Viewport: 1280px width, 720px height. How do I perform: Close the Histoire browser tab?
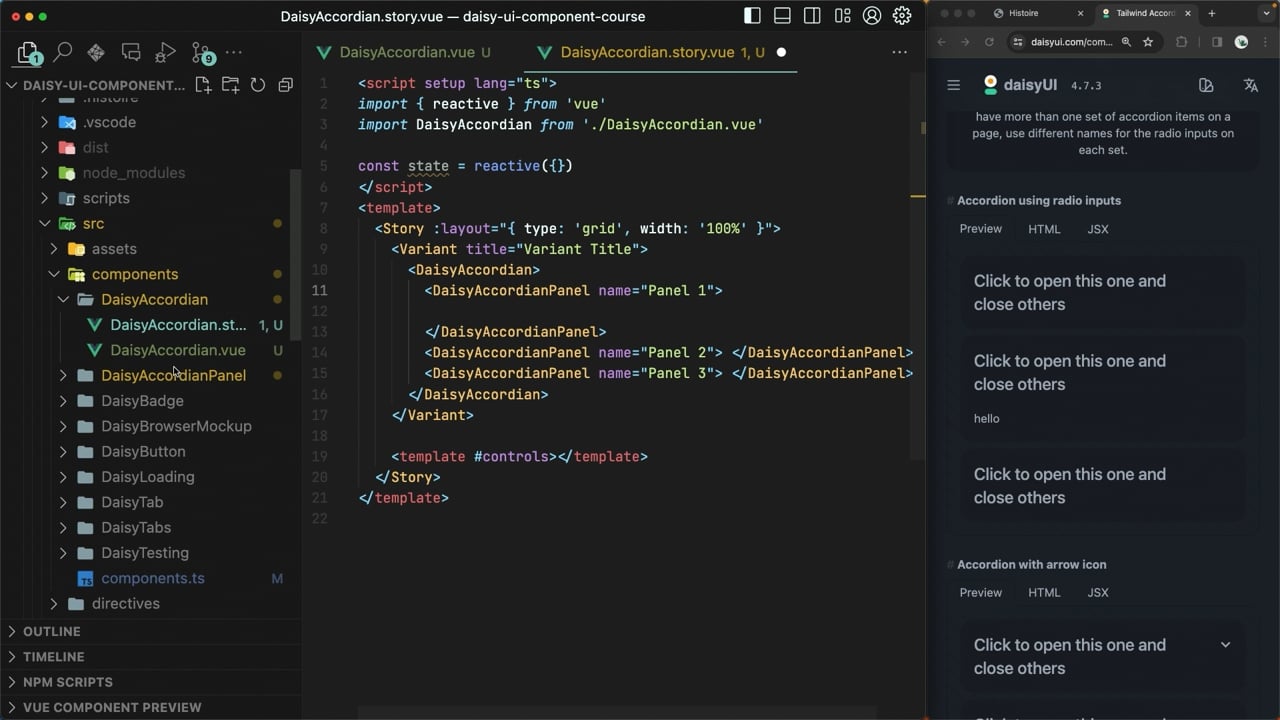coord(1080,13)
